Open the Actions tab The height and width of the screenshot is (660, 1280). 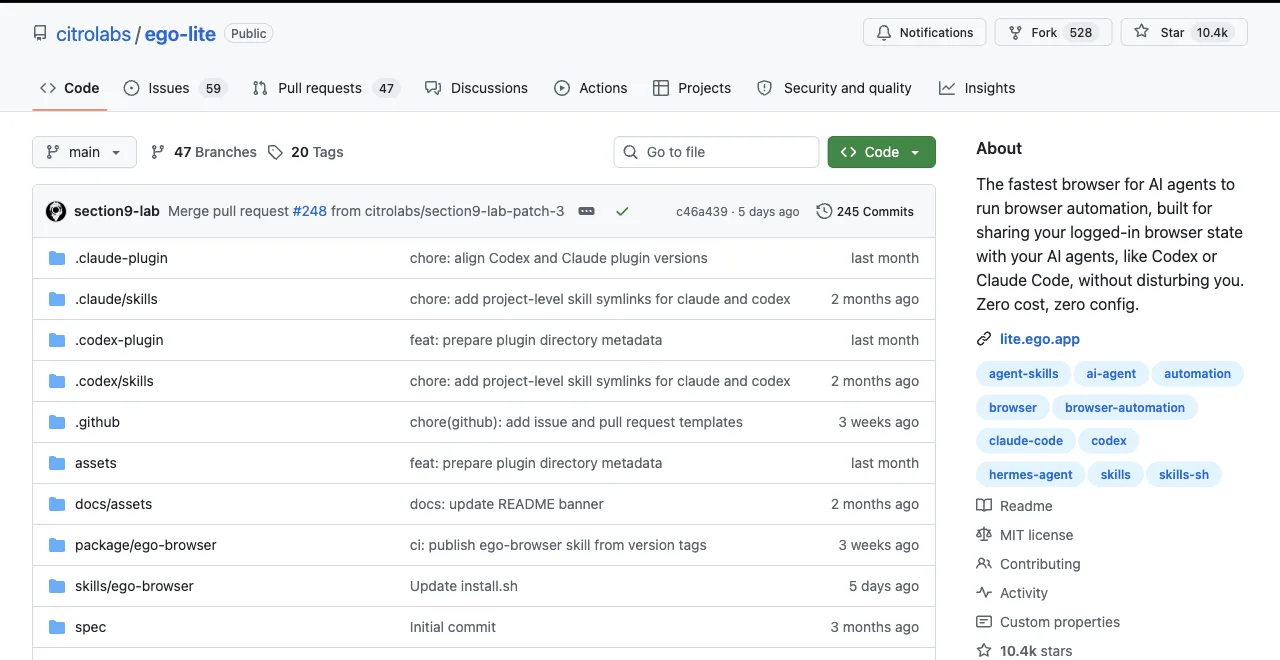(591, 88)
